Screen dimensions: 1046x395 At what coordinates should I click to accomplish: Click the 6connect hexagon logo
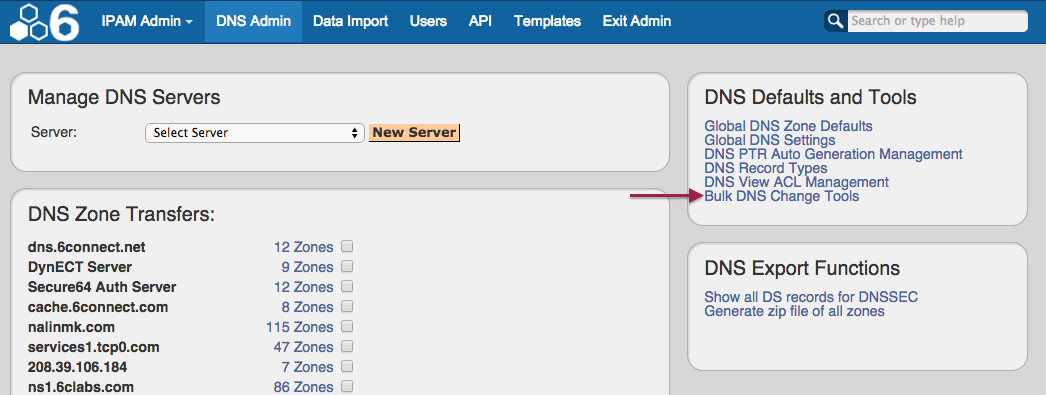[44, 22]
